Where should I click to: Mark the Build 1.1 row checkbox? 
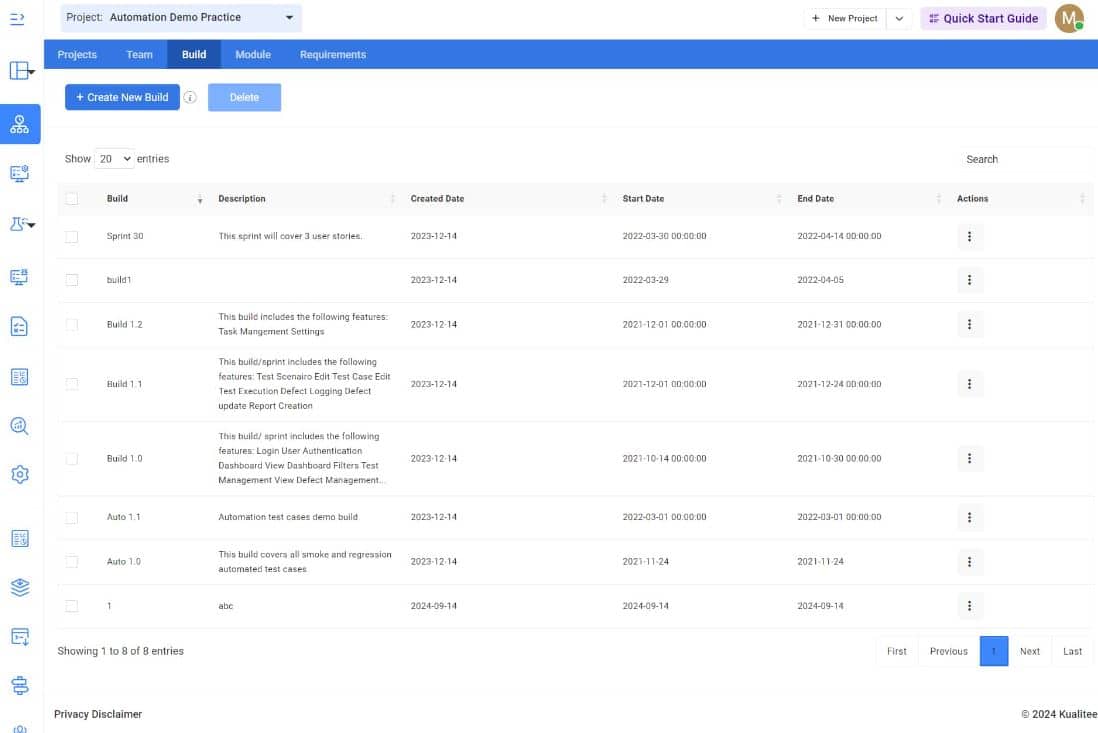pos(71,384)
